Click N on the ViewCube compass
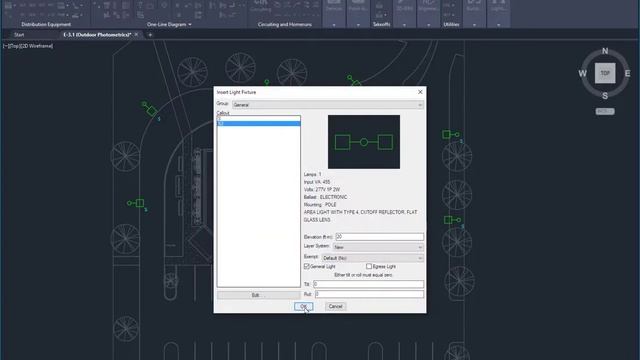640x360 pixels. [605, 51]
